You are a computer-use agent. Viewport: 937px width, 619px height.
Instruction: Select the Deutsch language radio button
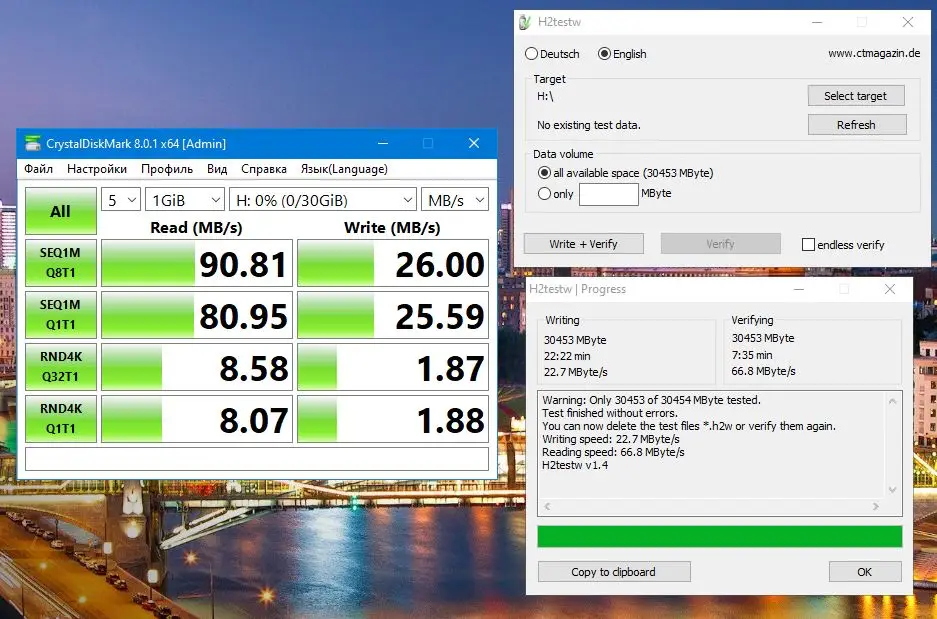click(x=531, y=54)
